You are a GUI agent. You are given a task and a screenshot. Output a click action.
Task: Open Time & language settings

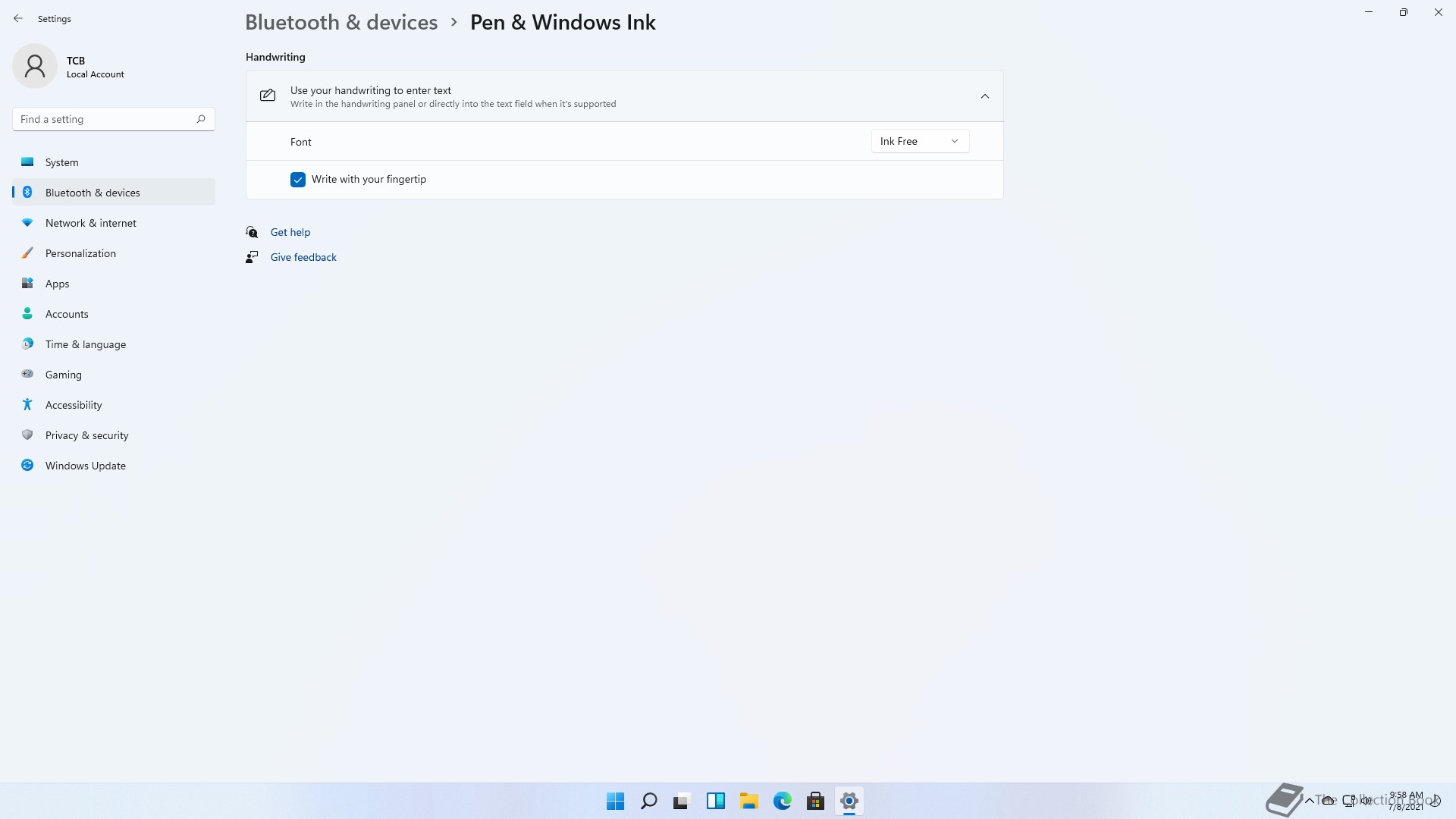(114, 344)
